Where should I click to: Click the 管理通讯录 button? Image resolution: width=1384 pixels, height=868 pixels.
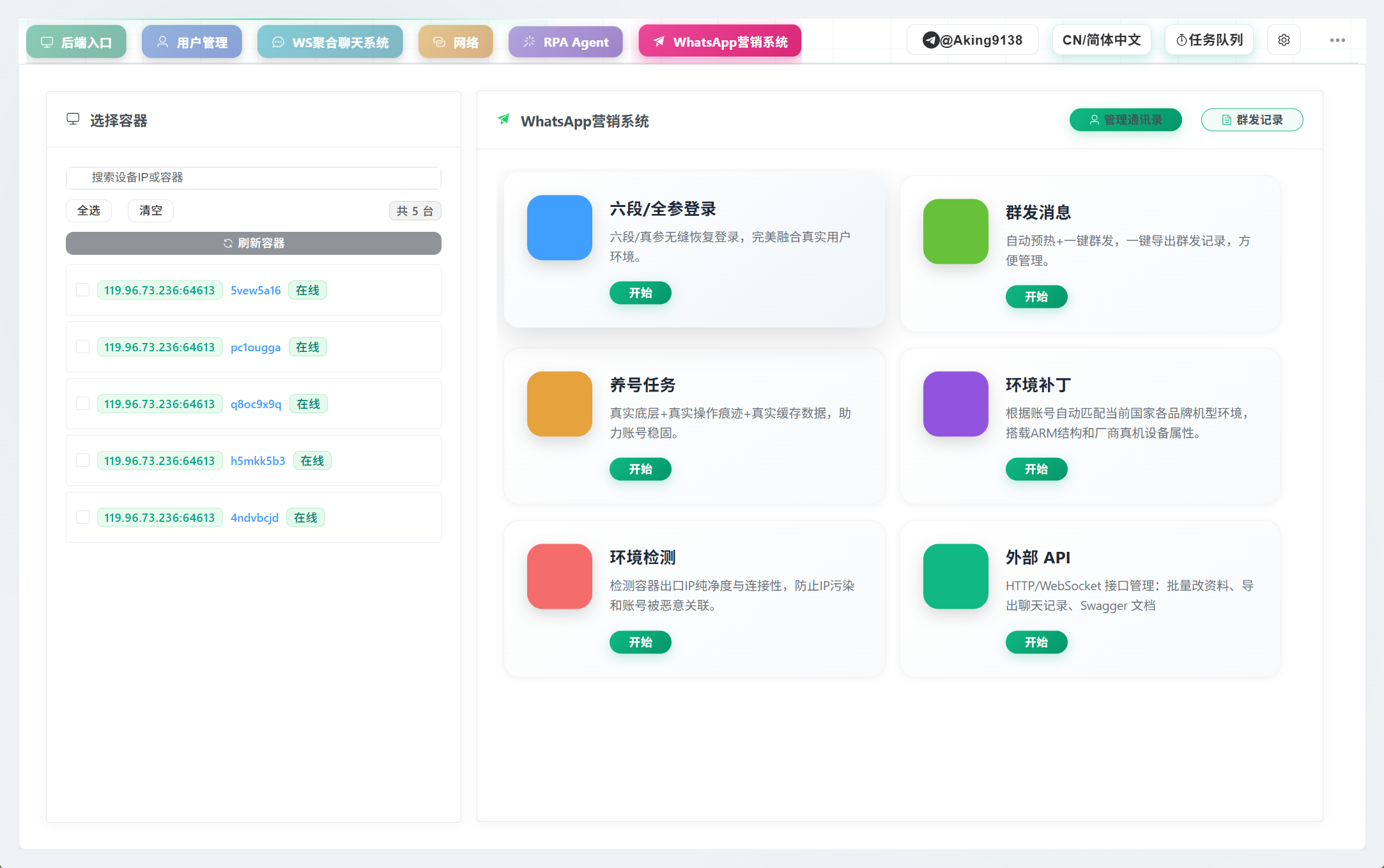click(1126, 120)
